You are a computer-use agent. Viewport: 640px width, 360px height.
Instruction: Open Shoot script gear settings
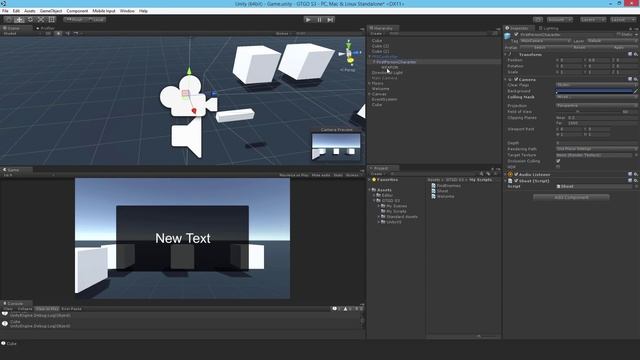636,180
